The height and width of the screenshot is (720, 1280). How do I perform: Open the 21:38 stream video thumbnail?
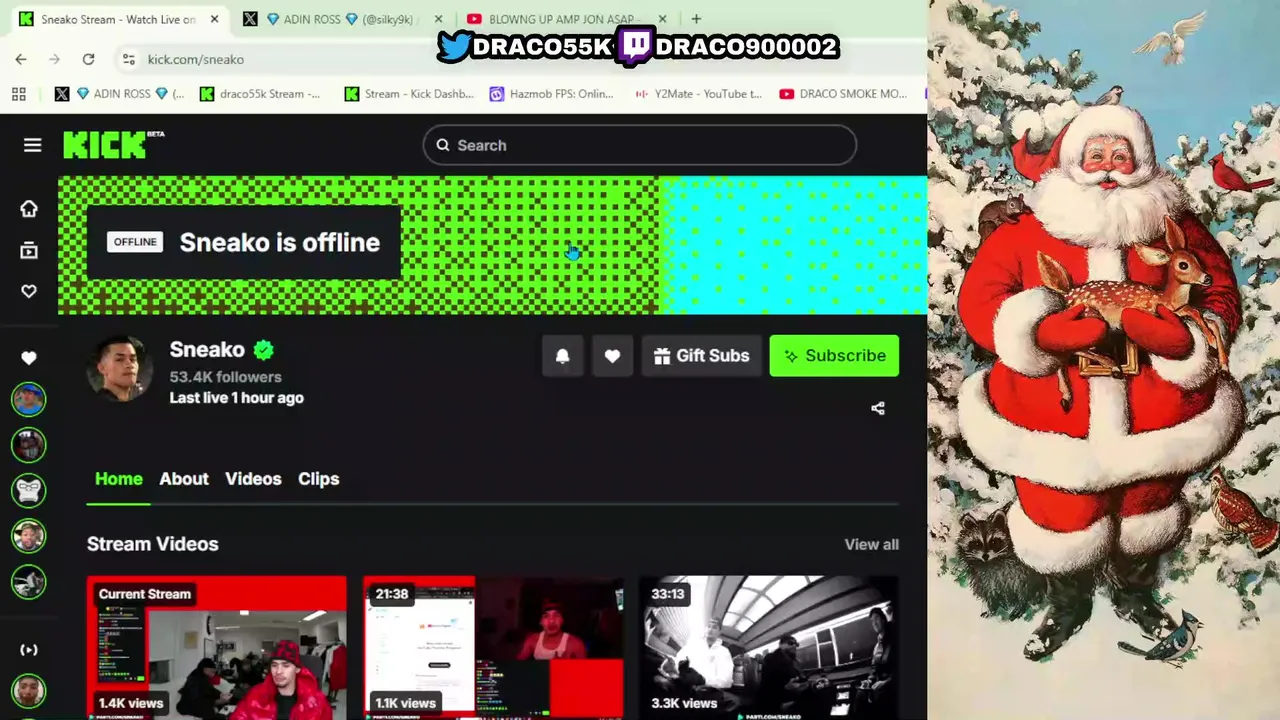pos(493,648)
